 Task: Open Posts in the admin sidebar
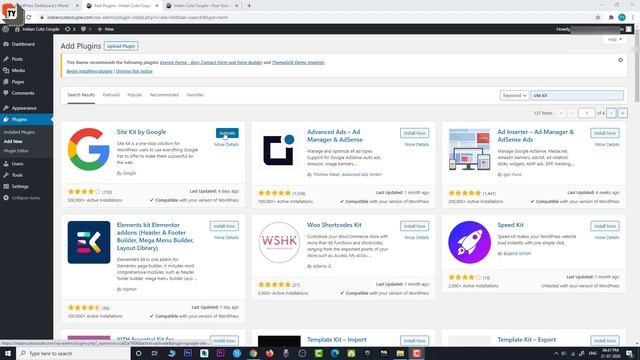click(17, 59)
